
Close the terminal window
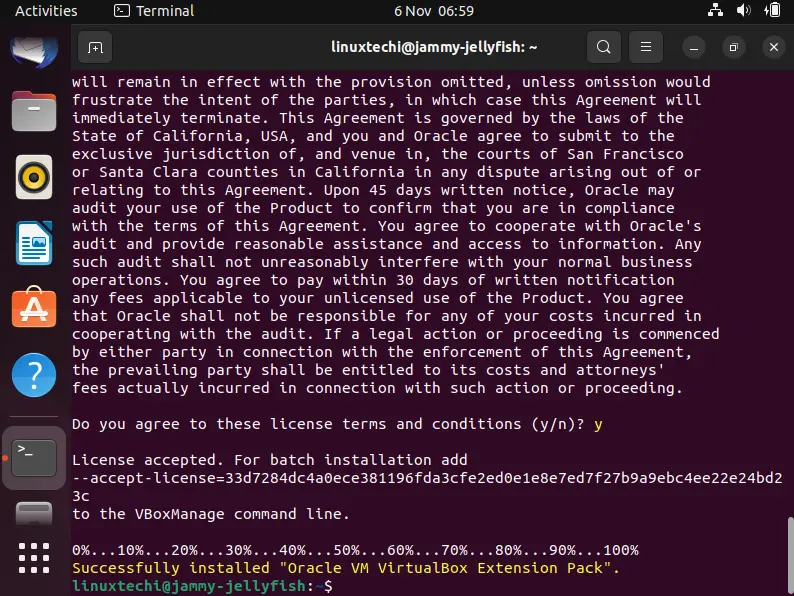774,48
